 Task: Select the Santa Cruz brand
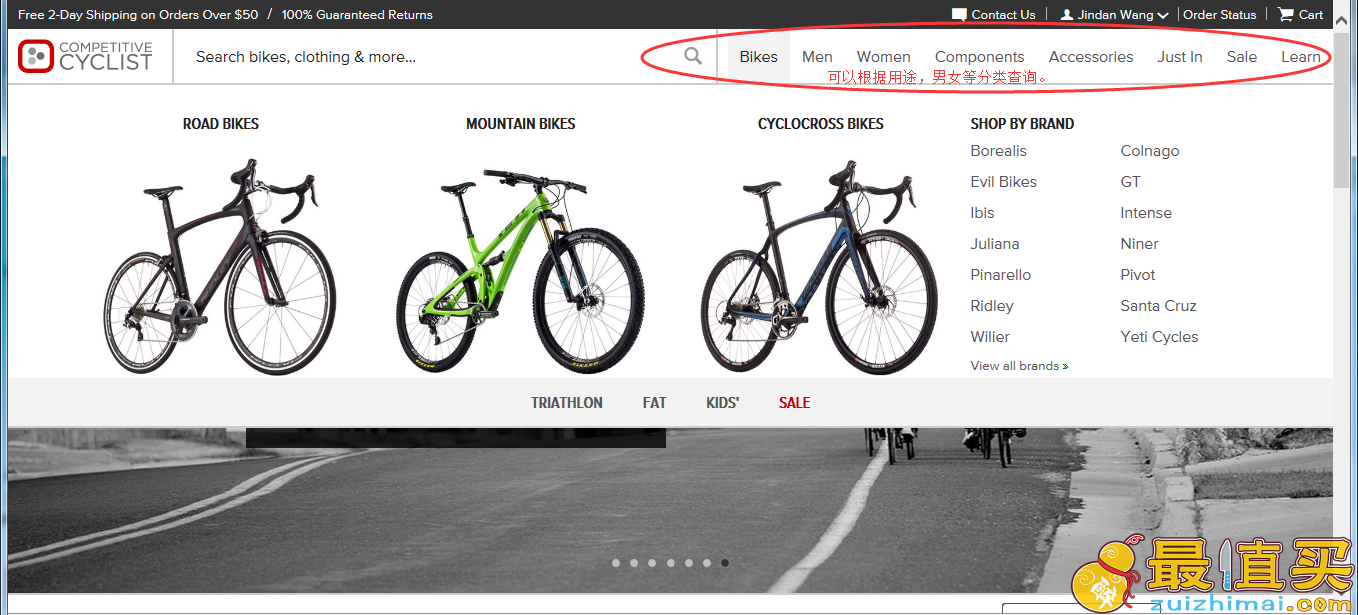pos(1158,306)
